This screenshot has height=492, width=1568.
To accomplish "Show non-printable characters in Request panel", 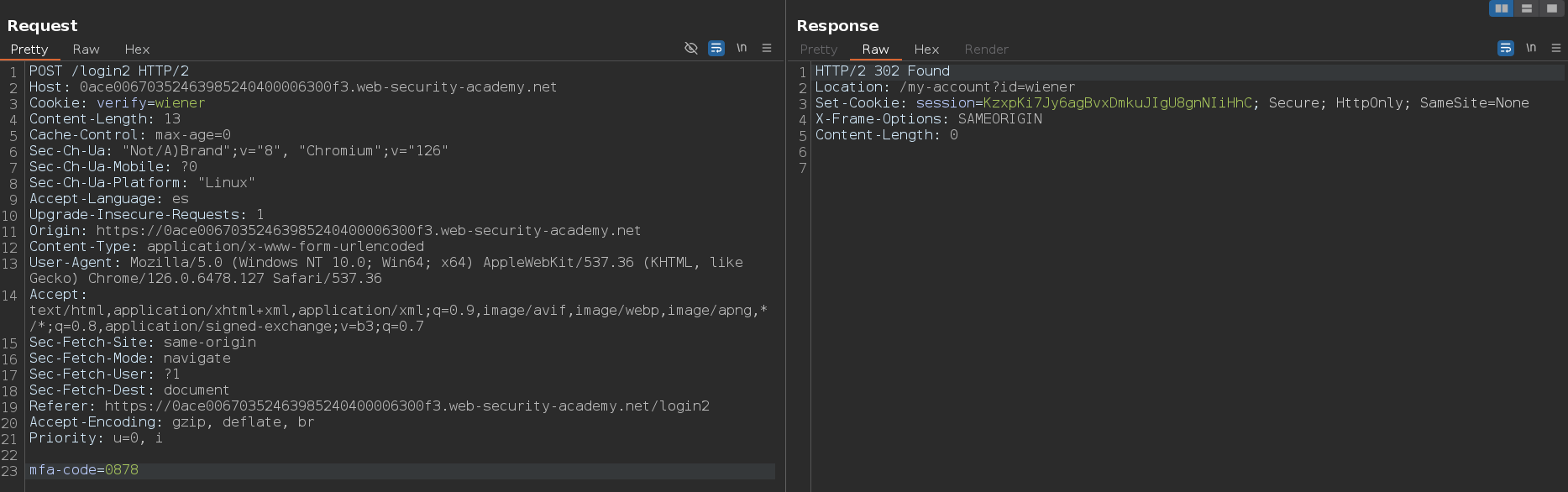I will 742,49.
